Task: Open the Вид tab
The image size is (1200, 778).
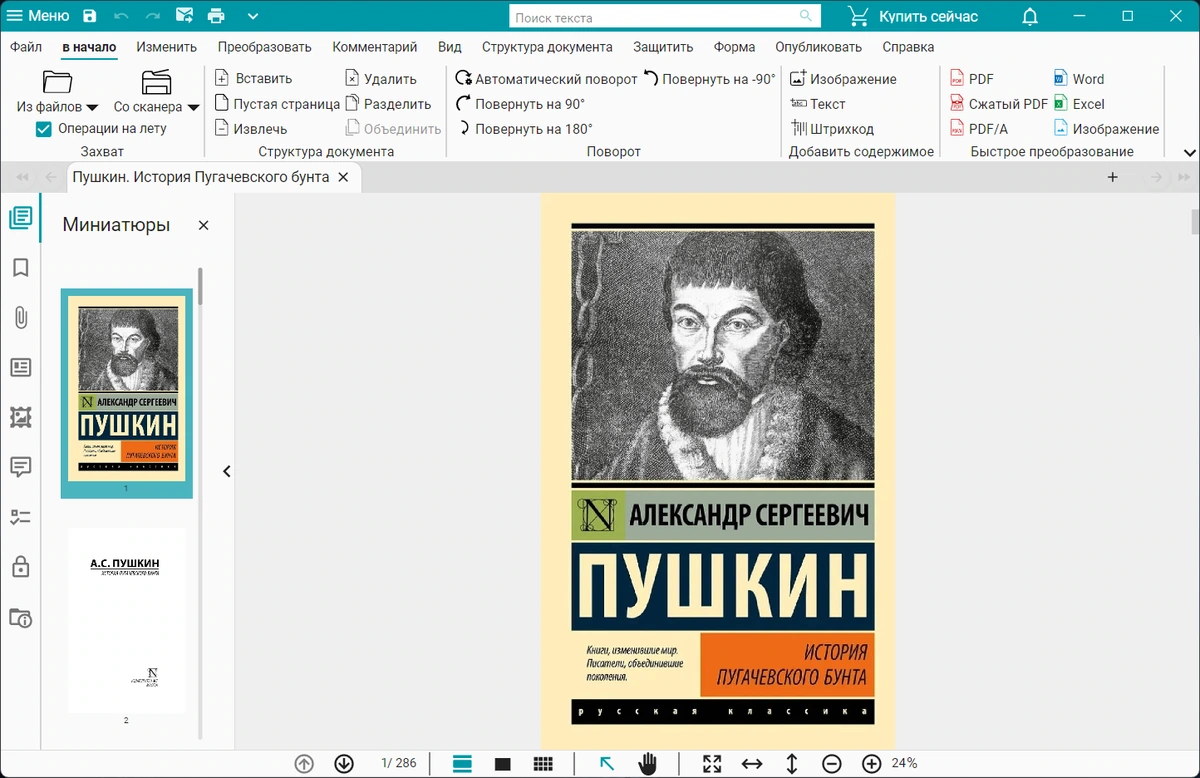Action: point(450,46)
